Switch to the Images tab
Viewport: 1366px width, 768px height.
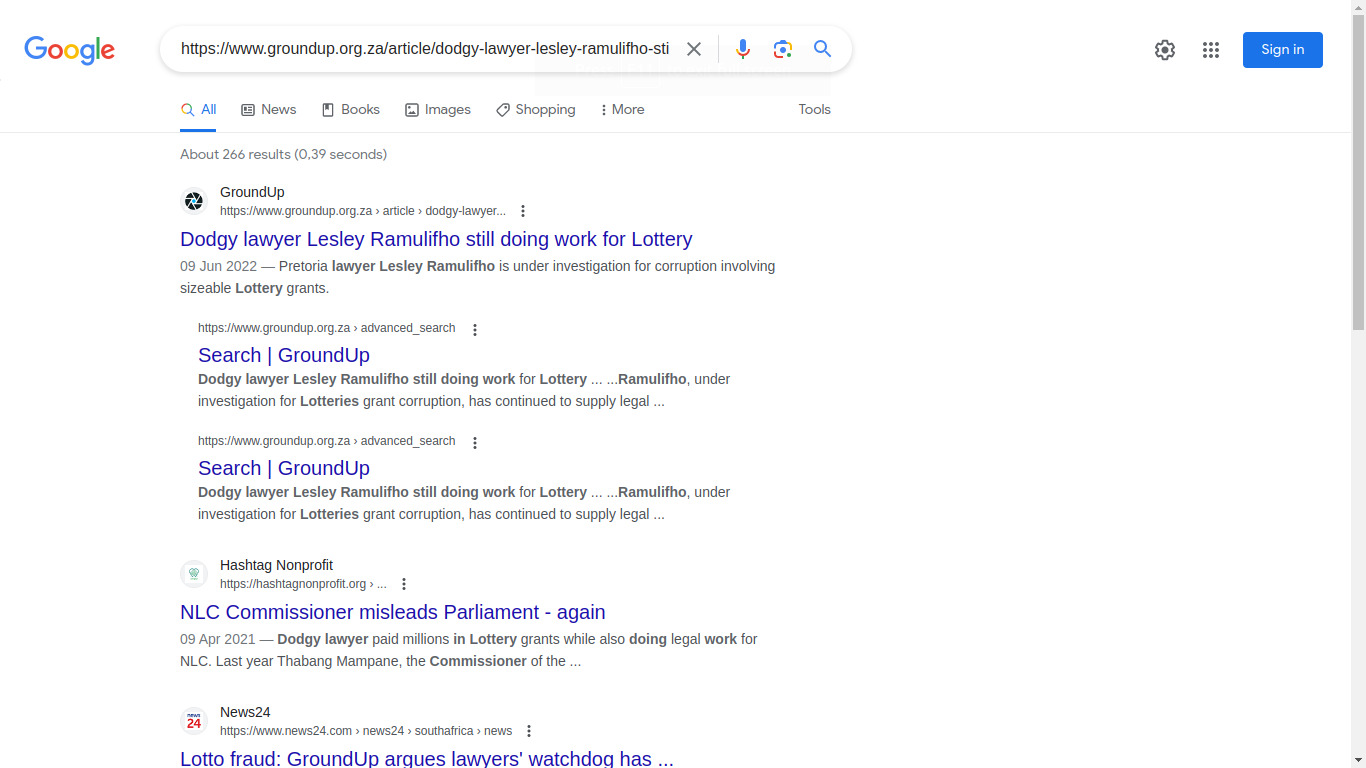[438, 110]
